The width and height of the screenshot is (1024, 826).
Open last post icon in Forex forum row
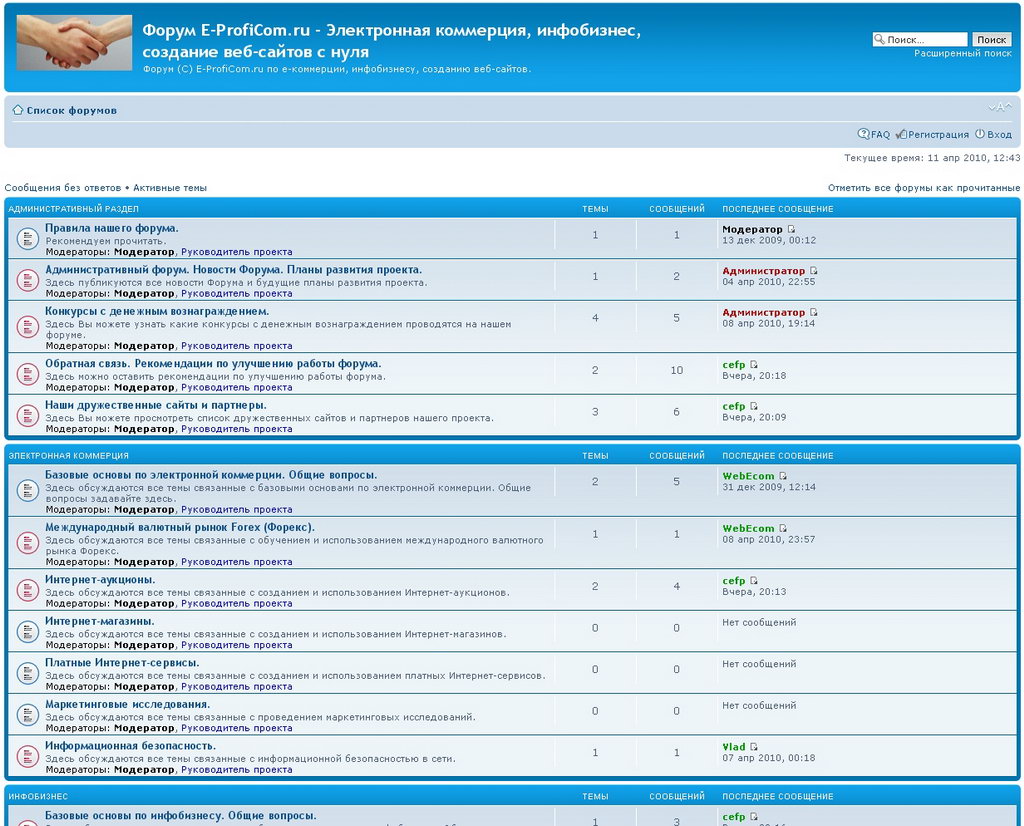click(x=783, y=528)
